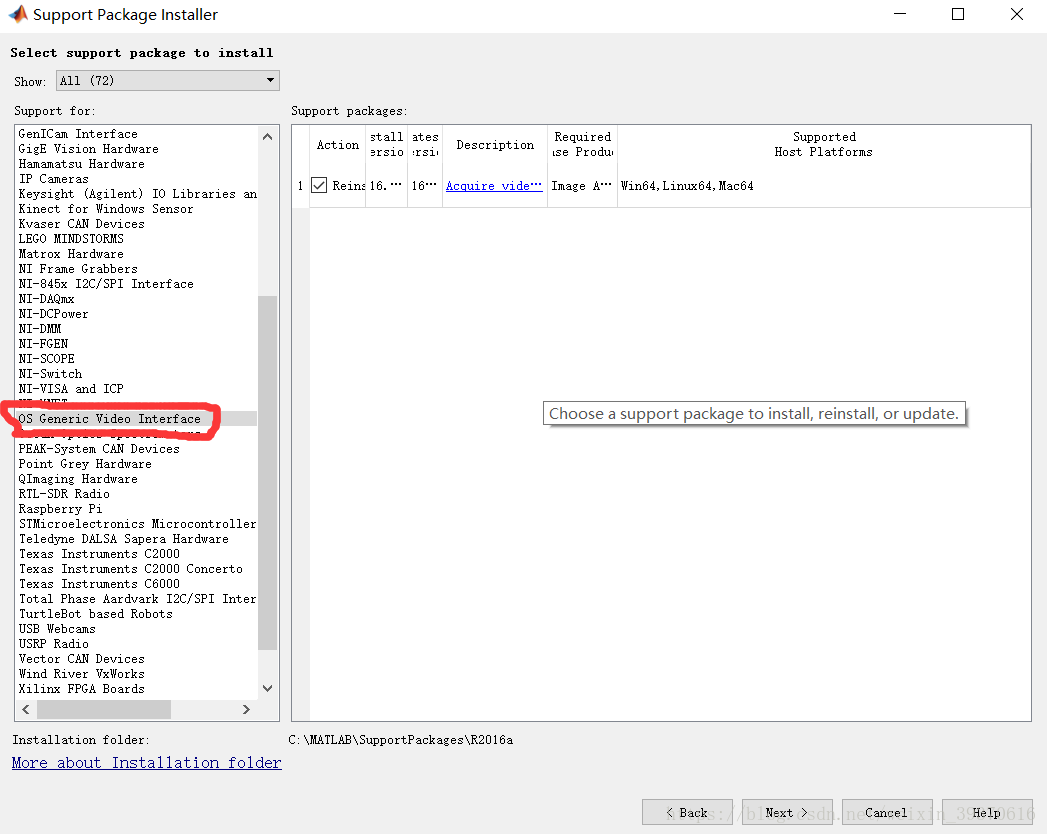Toggle the Reinstall action checkbox in row 1
The image size is (1047, 834).
click(319, 186)
